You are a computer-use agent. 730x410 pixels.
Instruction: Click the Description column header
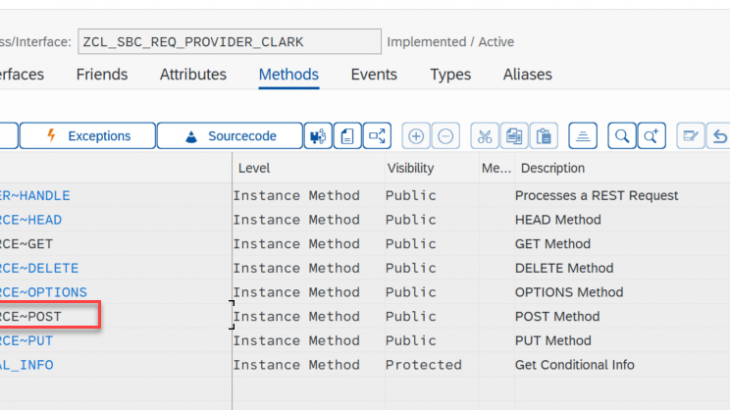point(553,168)
